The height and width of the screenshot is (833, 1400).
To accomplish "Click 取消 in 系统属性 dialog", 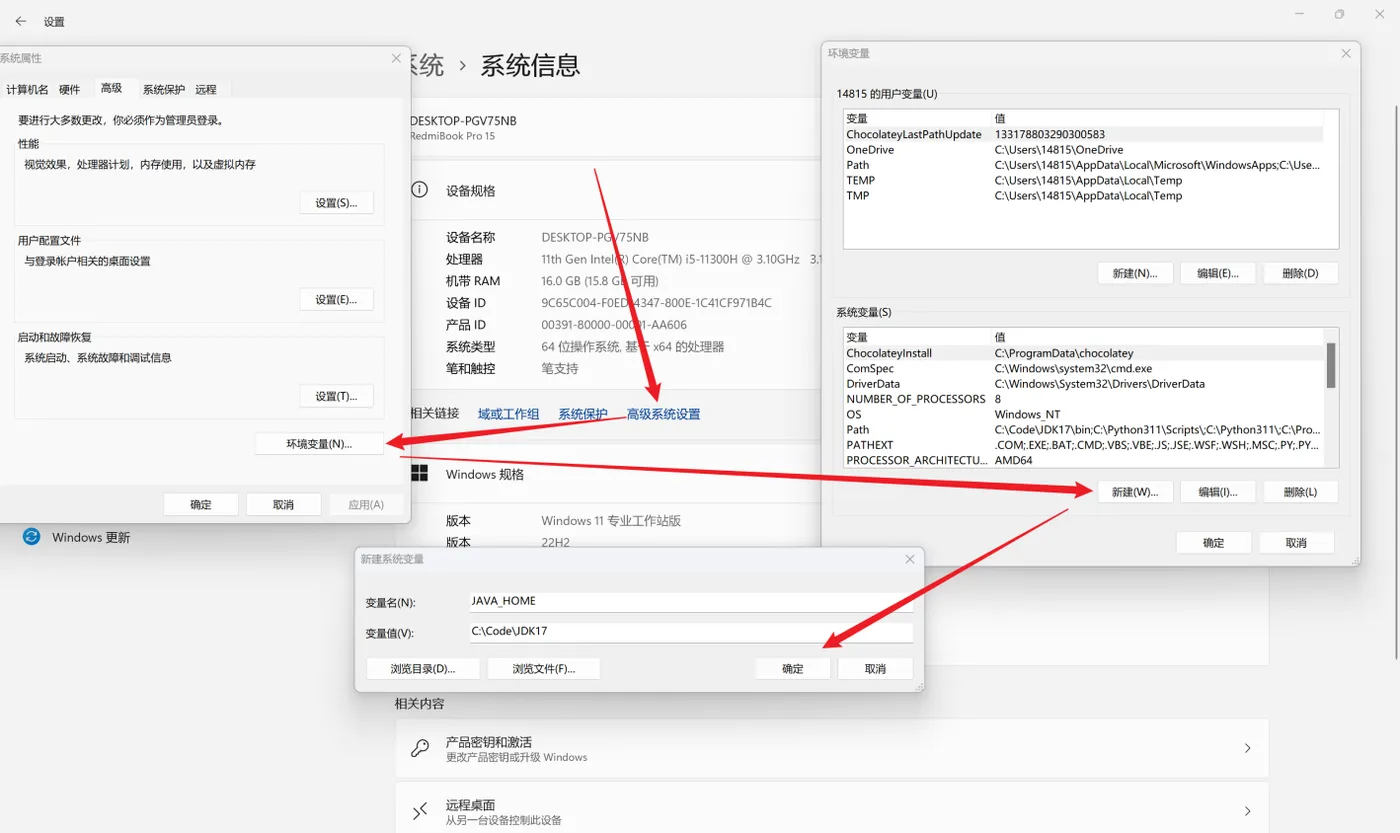I will (x=283, y=504).
